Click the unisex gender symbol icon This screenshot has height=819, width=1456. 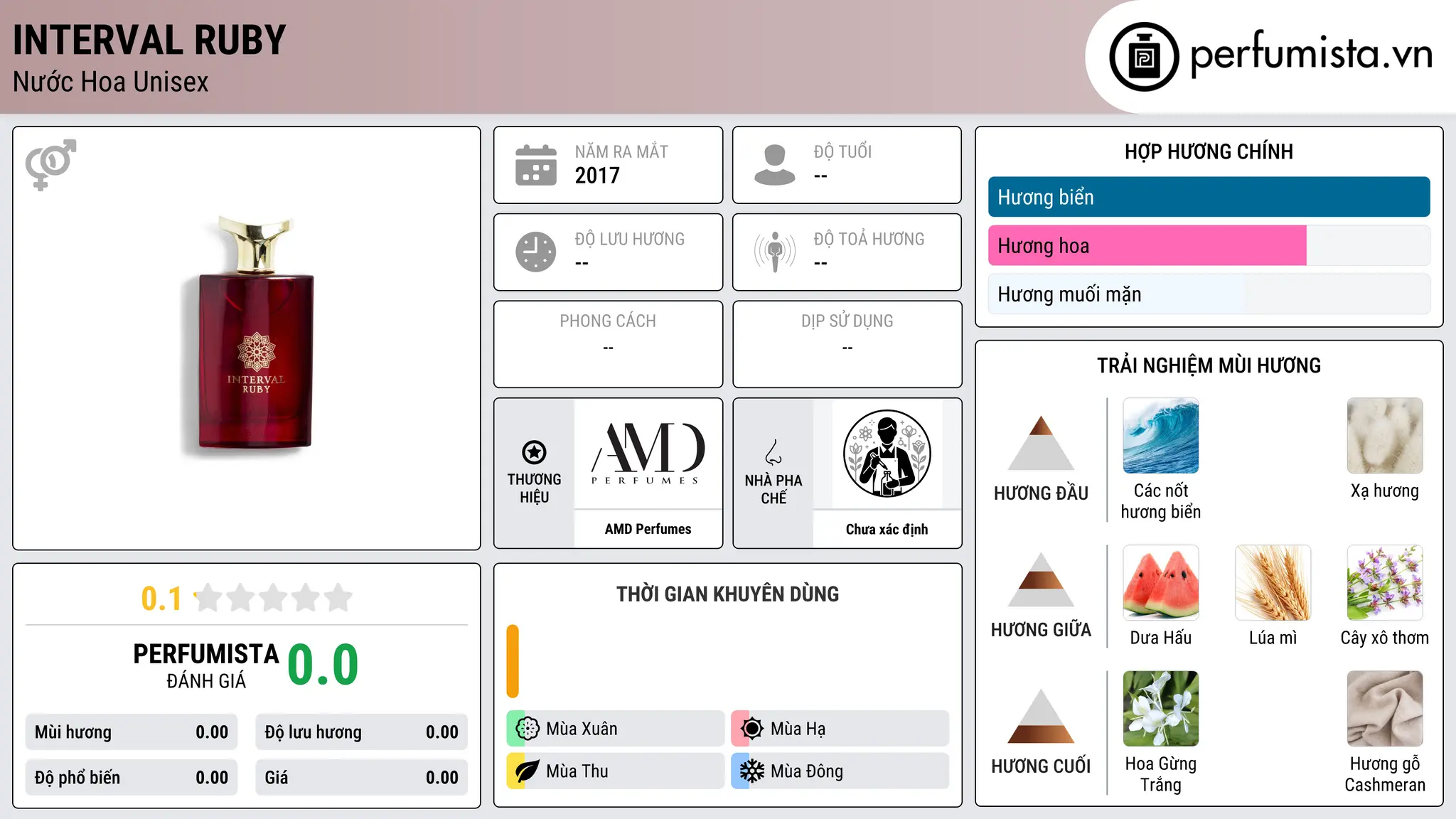pyautogui.click(x=50, y=165)
